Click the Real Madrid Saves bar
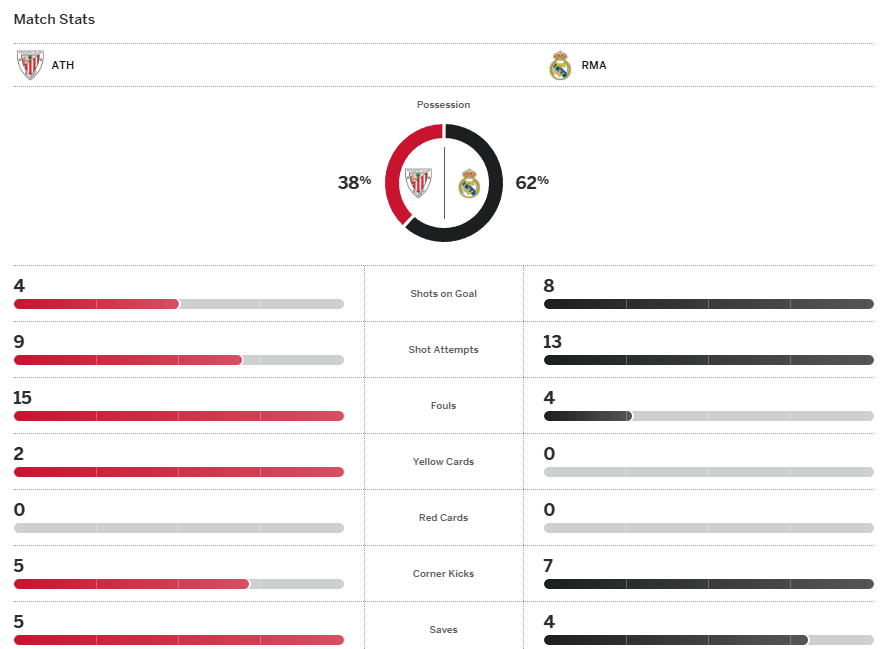 tap(675, 640)
